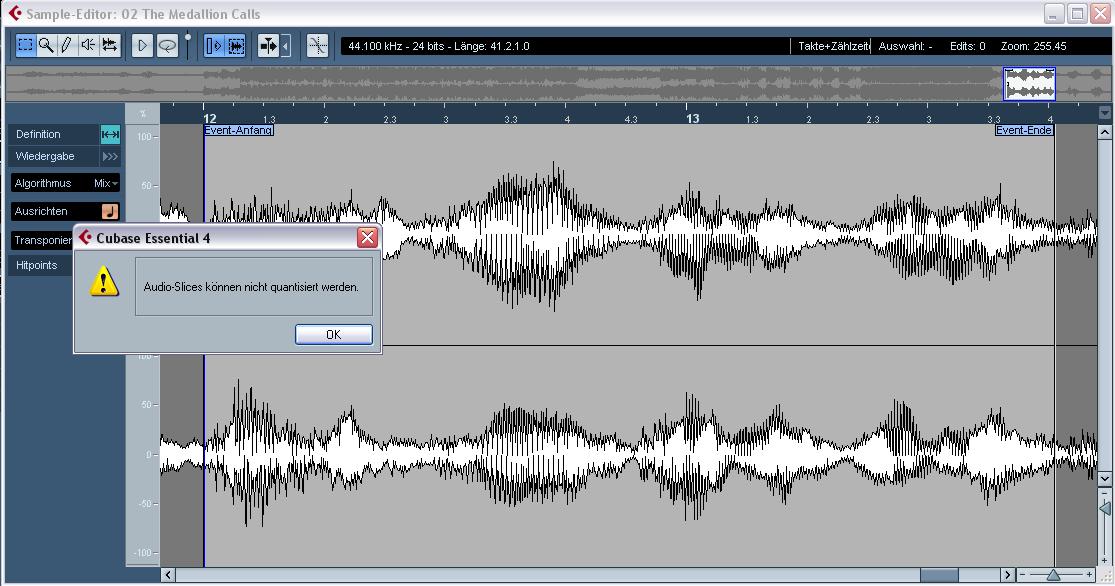Click the yellow warning triangle icon
1115x586 pixels.
pos(104,281)
